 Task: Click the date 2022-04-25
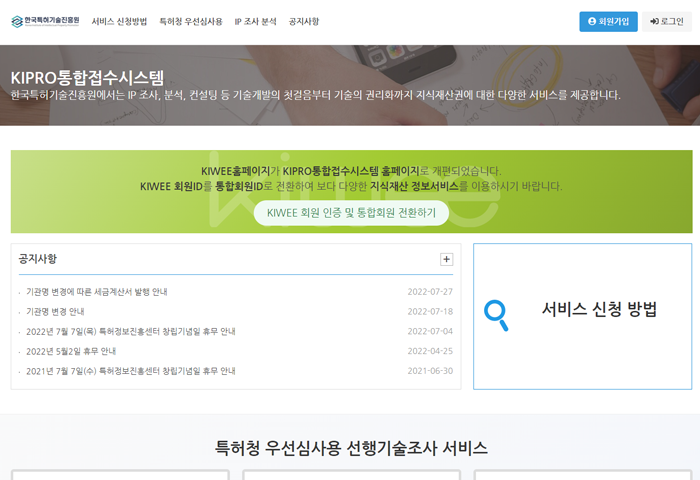pos(430,351)
